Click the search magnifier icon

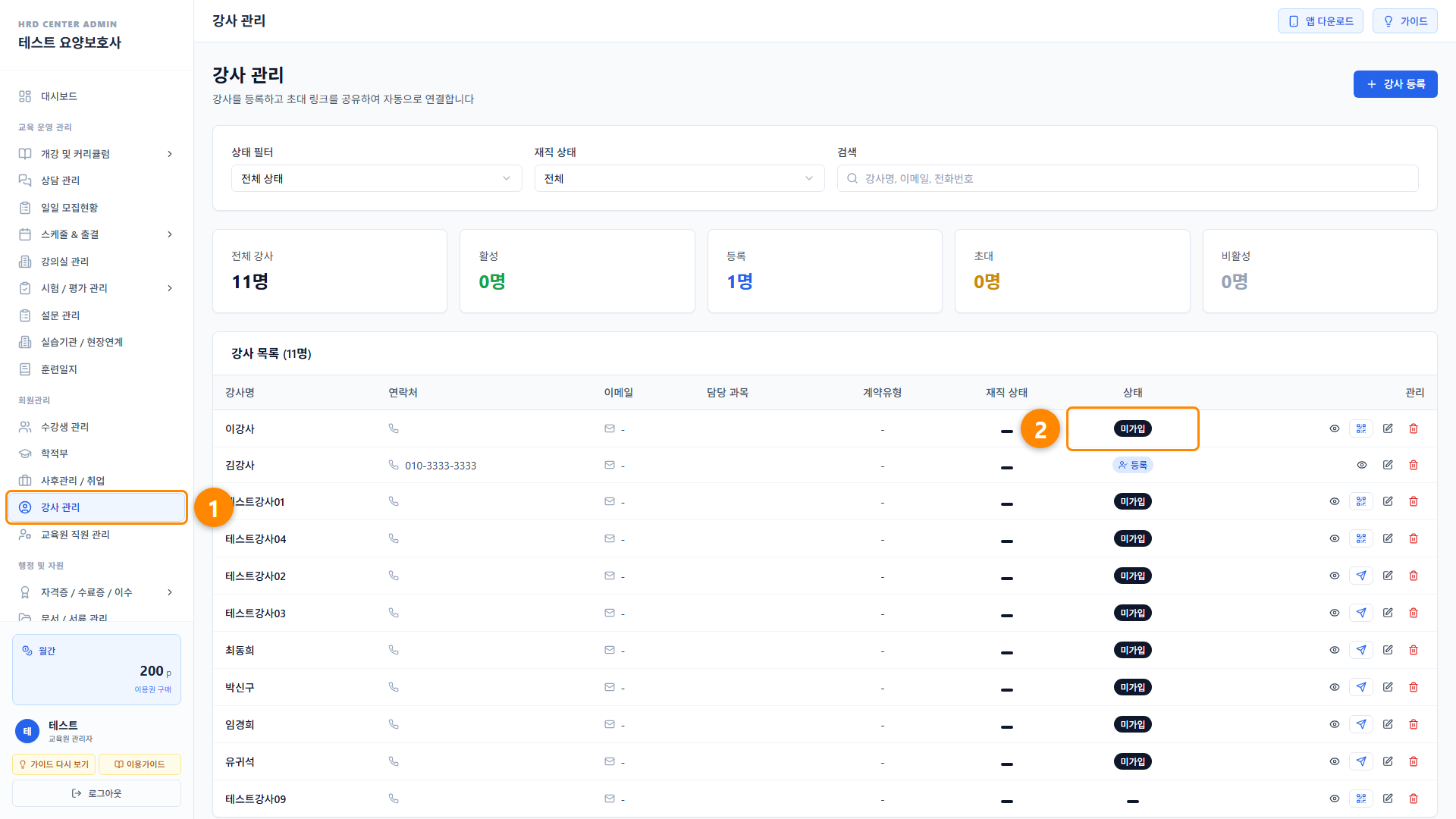click(x=852, y=178)
